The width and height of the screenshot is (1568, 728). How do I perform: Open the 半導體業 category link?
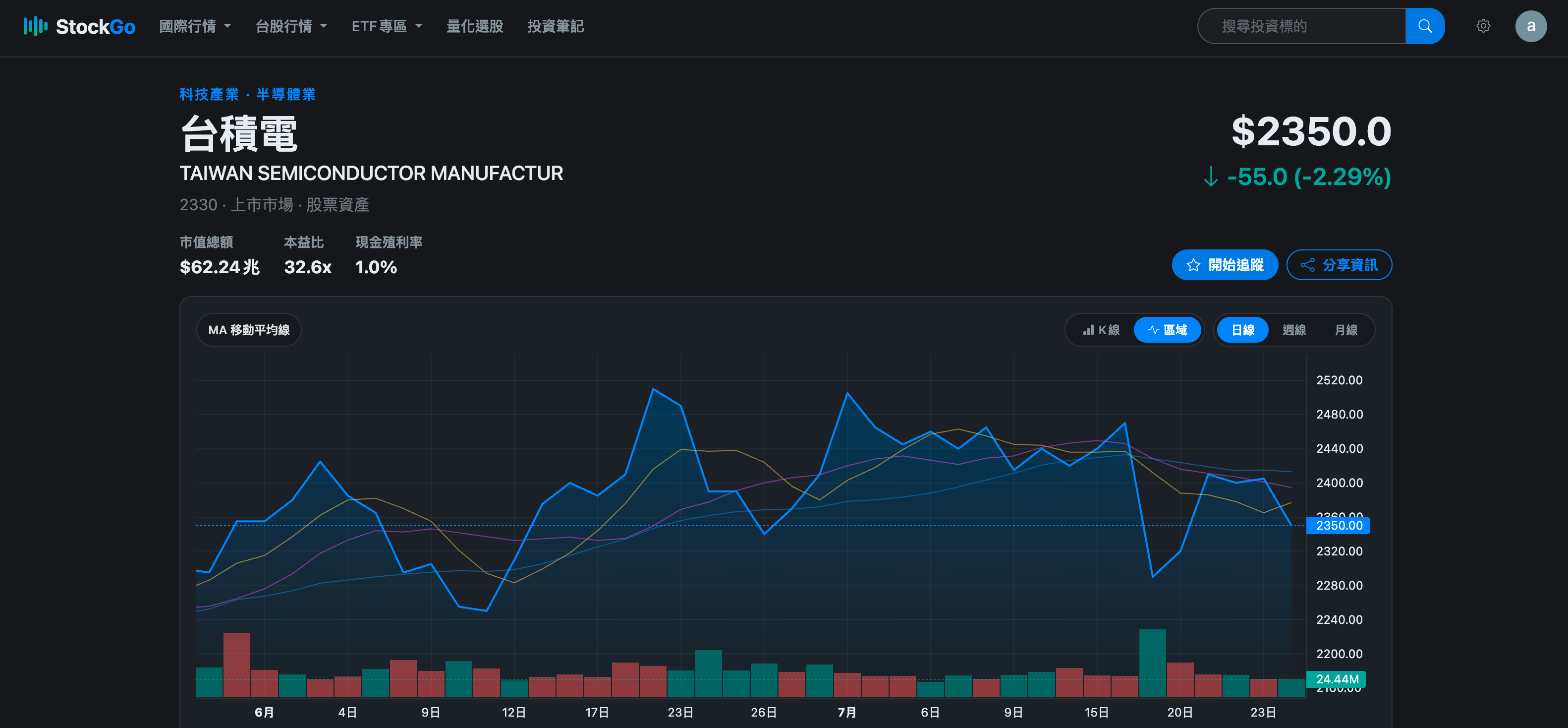point(285,94)
